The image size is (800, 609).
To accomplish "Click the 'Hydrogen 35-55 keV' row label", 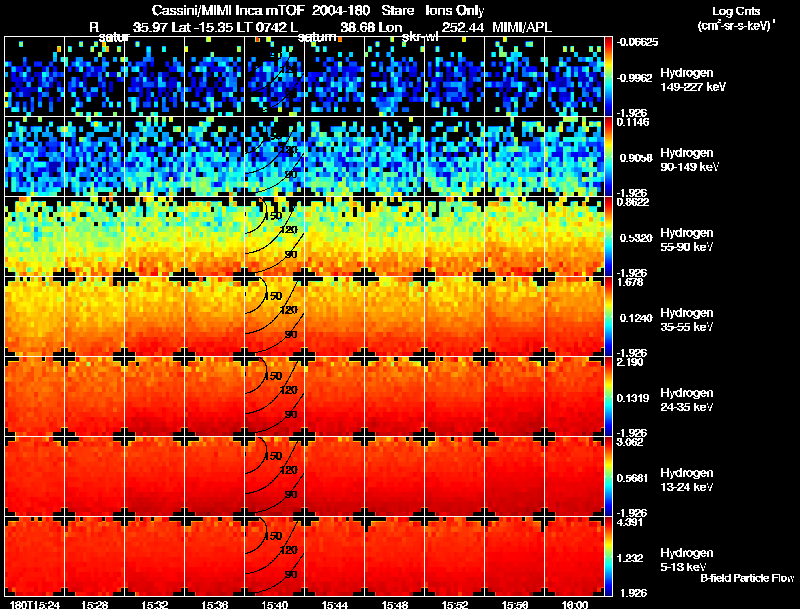I will click(x=687, y=320).
